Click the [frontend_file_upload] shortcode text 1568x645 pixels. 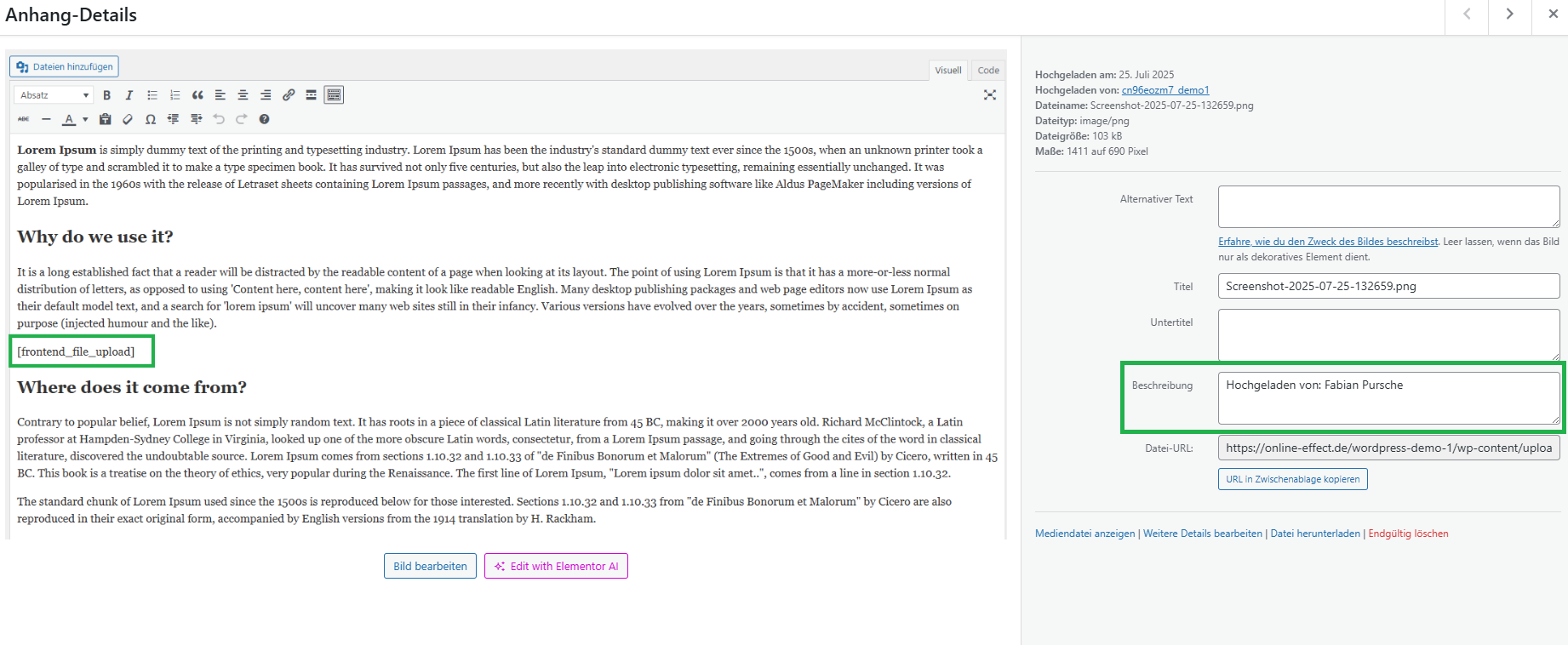click(x=76, y=351)
